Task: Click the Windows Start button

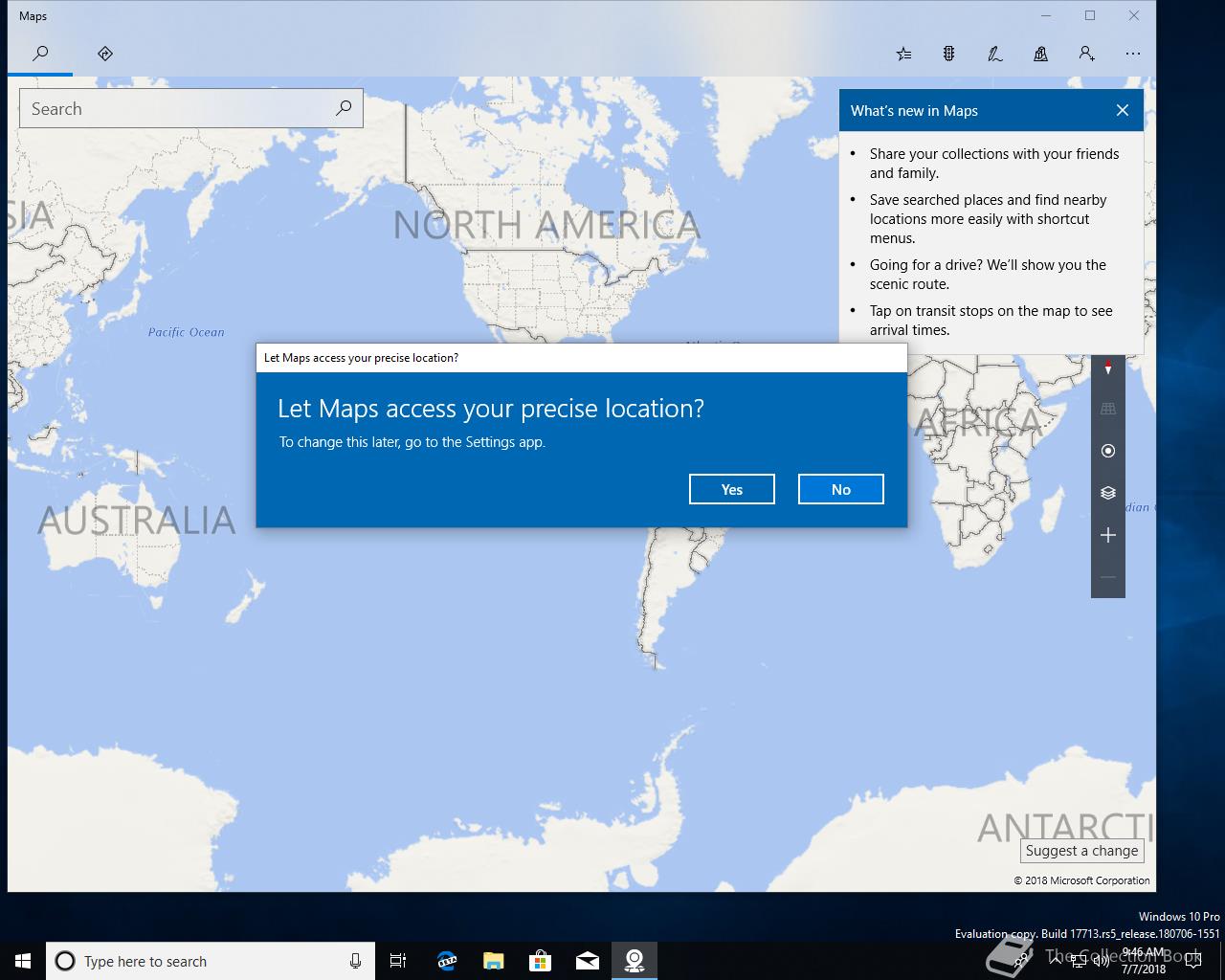Action: pyautogui.click(x=23, y=961)
